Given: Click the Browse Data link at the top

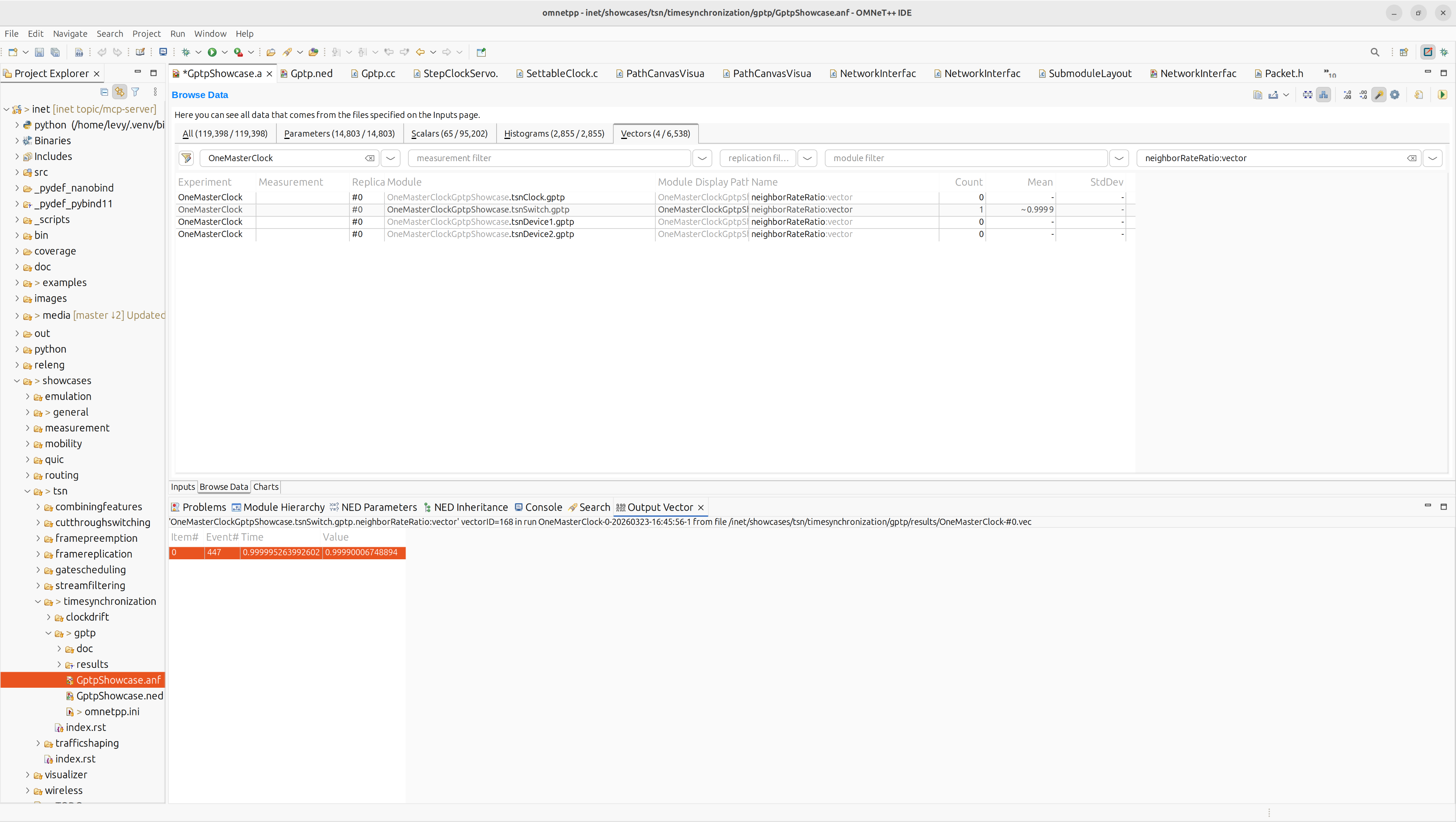Looking at the screenshot, I should pos(200,95).
